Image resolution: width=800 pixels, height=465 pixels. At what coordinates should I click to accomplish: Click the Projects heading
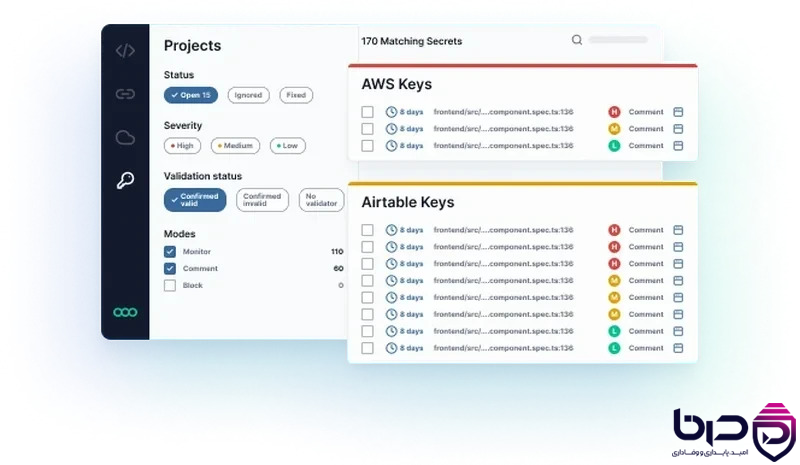coord(192,45)
